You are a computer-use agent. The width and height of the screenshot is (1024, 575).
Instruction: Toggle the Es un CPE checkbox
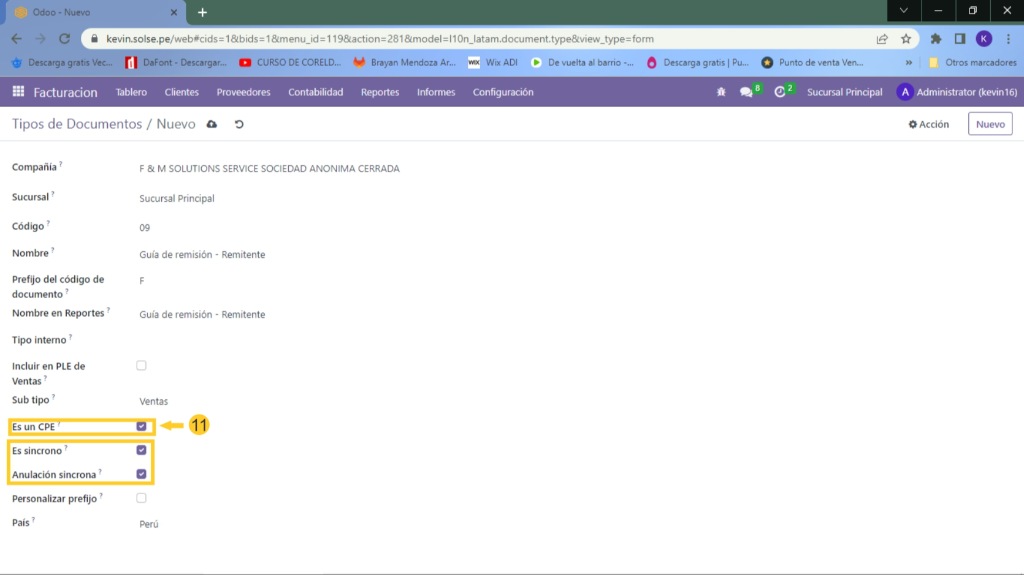pos(141,426)
